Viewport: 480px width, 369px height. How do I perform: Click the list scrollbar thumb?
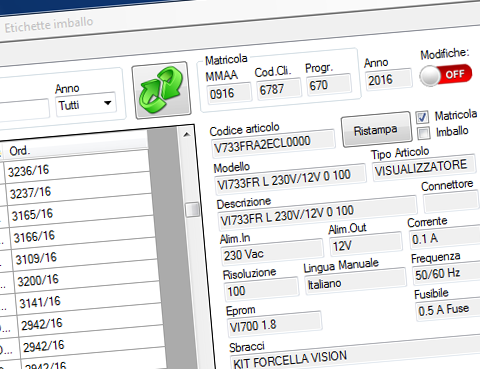coord(192,210)
